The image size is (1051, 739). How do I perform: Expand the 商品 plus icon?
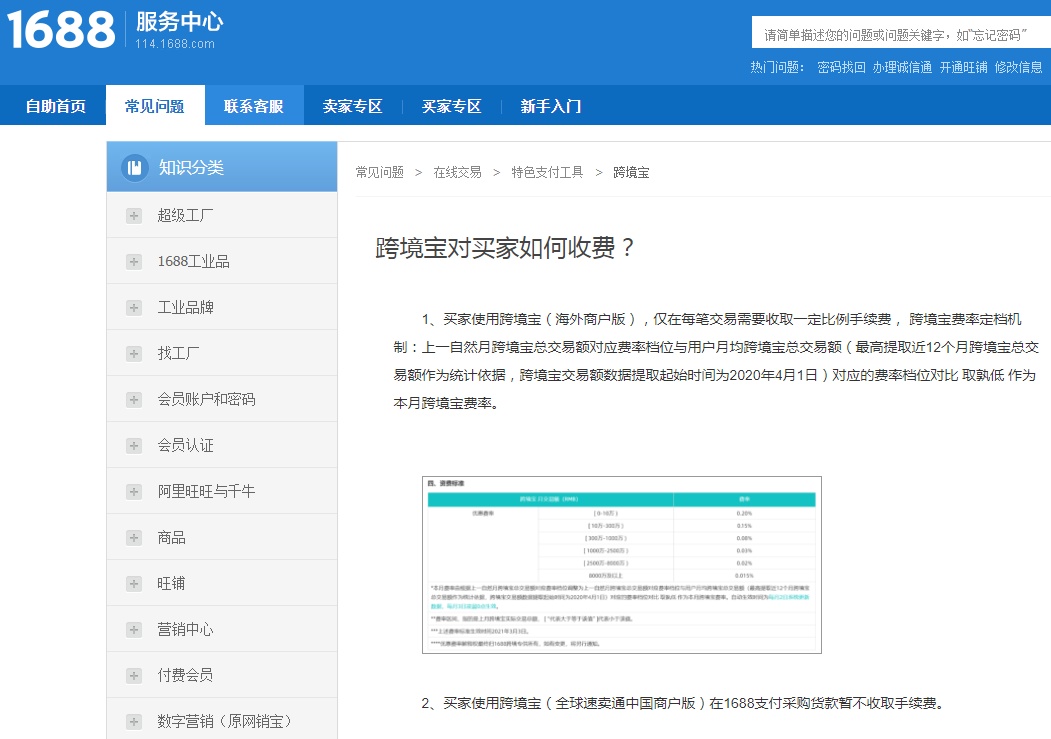134,538
